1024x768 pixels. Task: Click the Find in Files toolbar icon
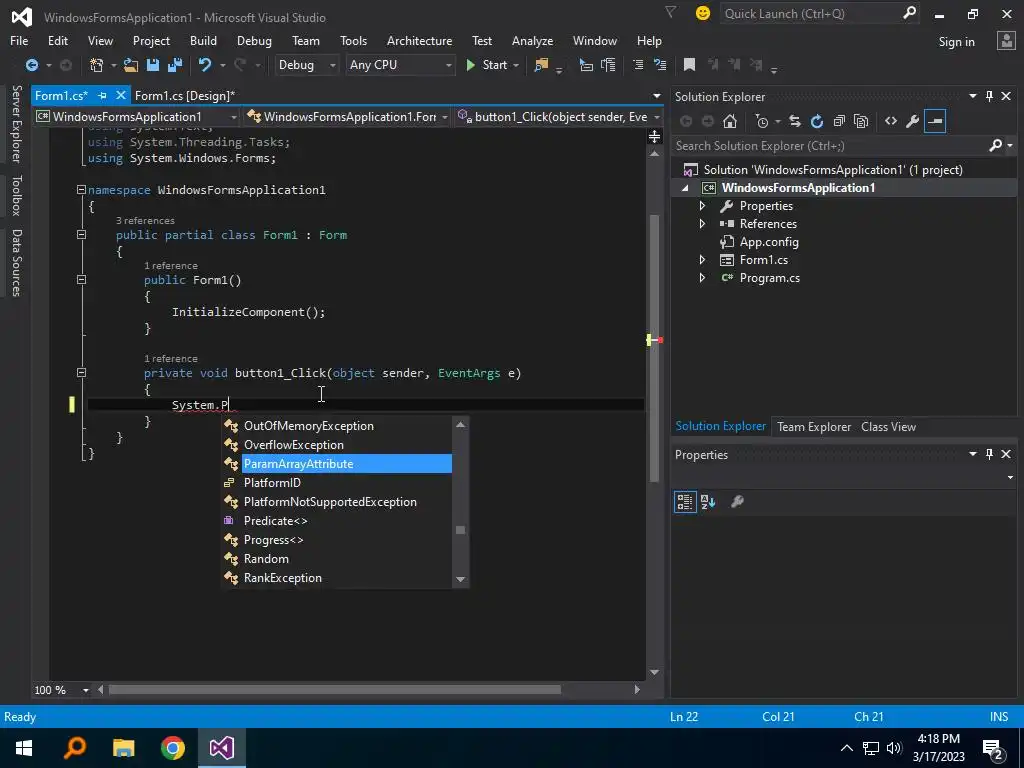[541, 65]
